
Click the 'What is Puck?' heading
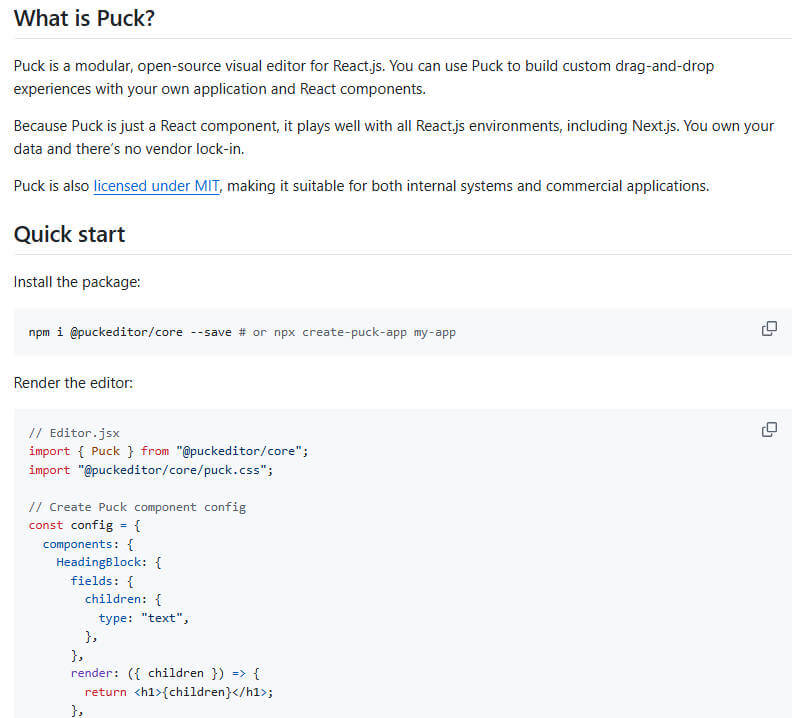tap(84, 18)
